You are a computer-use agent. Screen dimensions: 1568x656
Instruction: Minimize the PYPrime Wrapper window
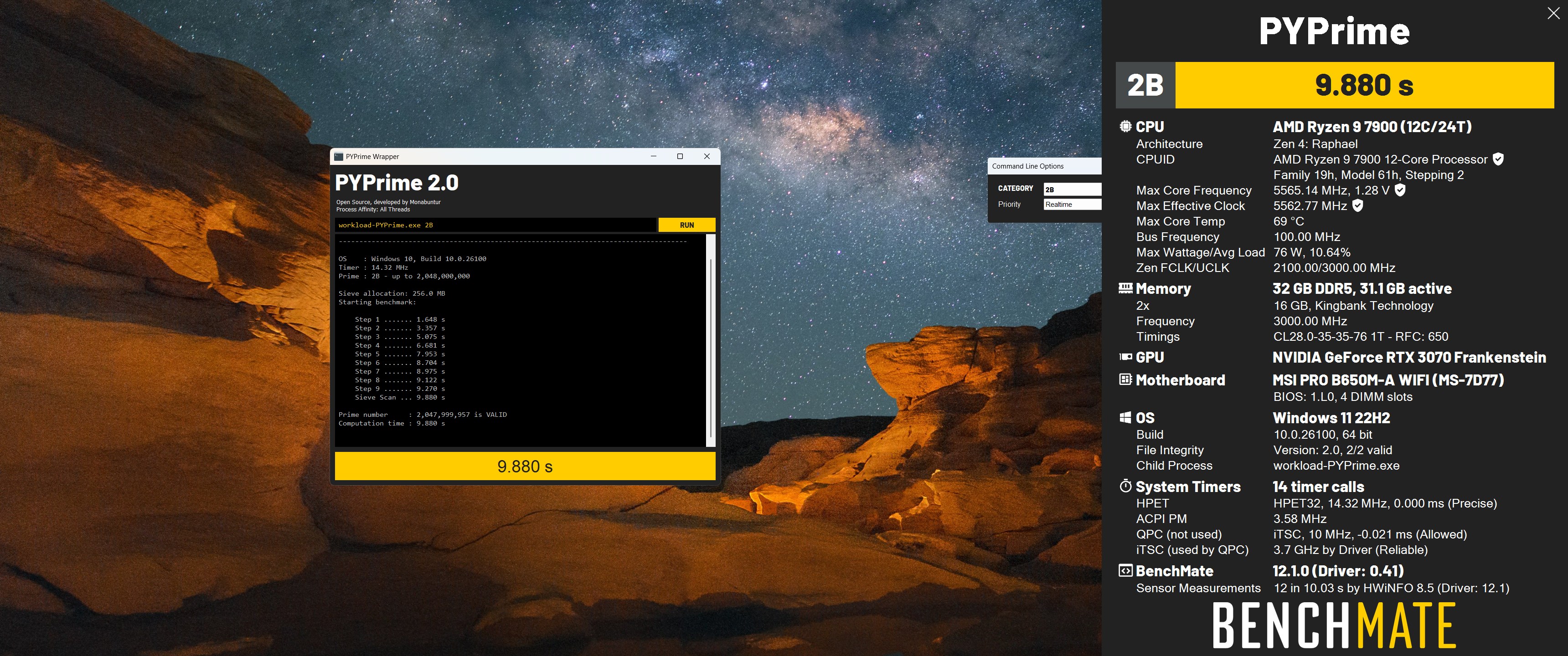click(653, 156)
